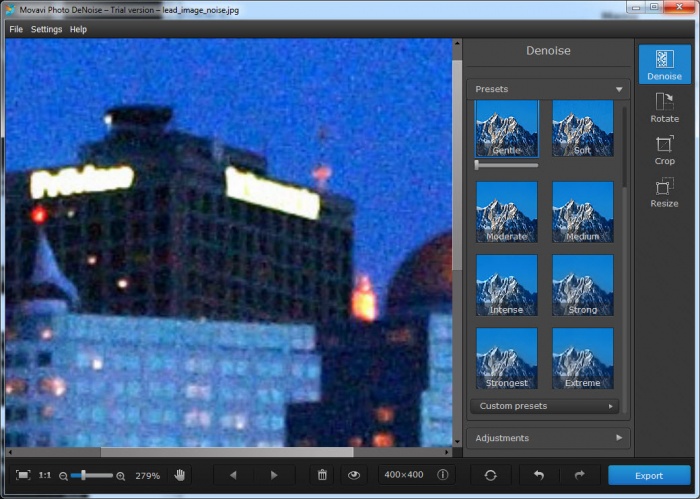700x499 pixels.
Task: Open the Help menu
Action: (78, 29)
